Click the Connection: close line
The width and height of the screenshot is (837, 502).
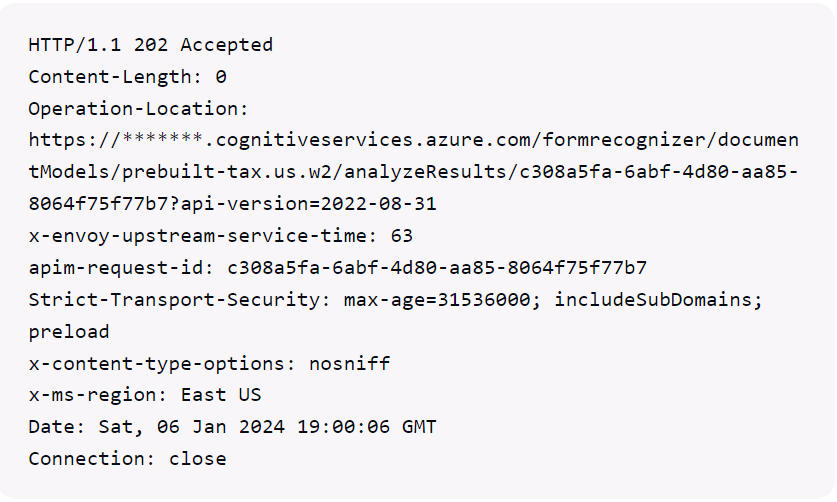127,459
